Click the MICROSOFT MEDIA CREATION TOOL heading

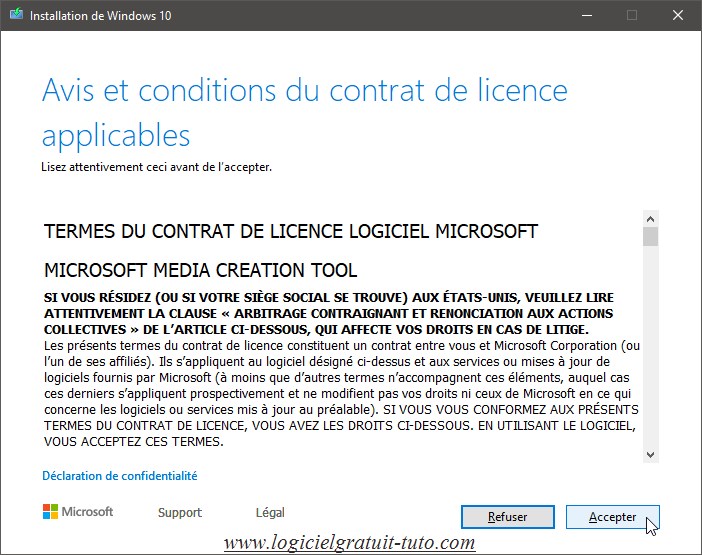click(201, 270)
